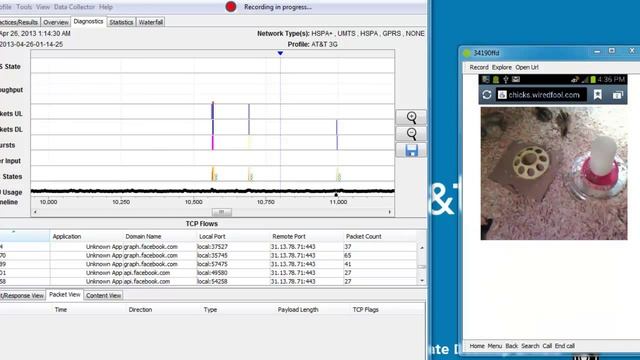Select the Content View tab
This screenshot has height=360, width=640.
pyautogui.click(x=103, y=296)
